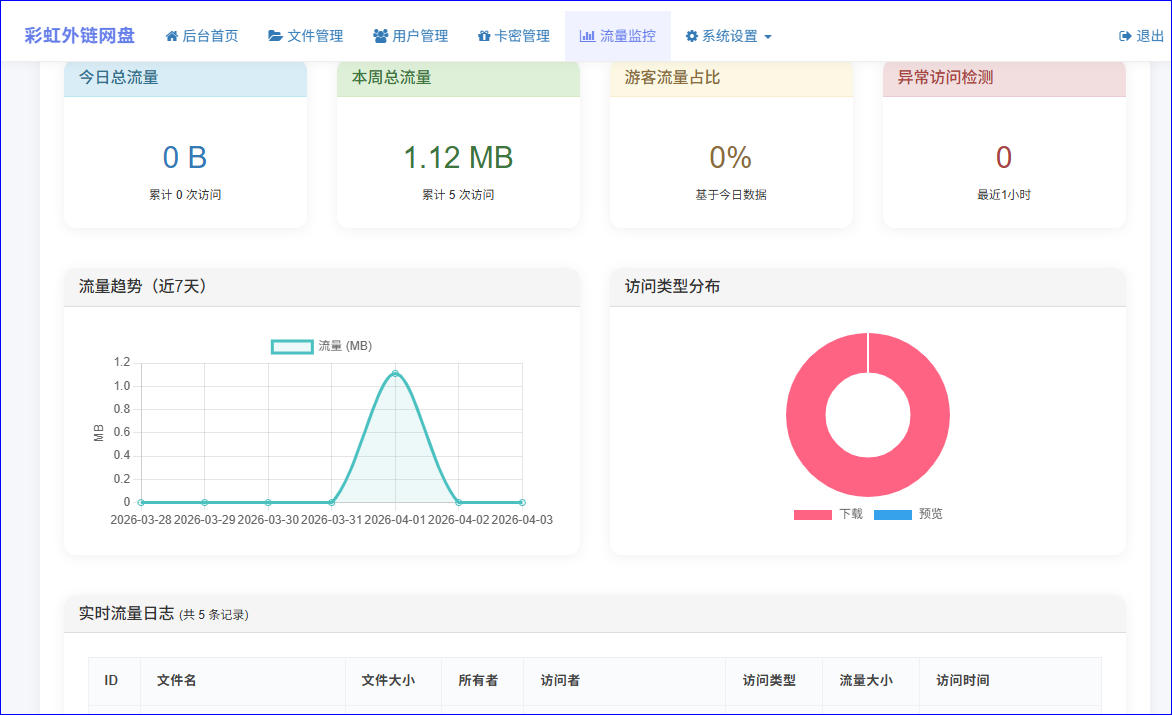
Task: Click the 文件名 column header
Action: [176, 680]
